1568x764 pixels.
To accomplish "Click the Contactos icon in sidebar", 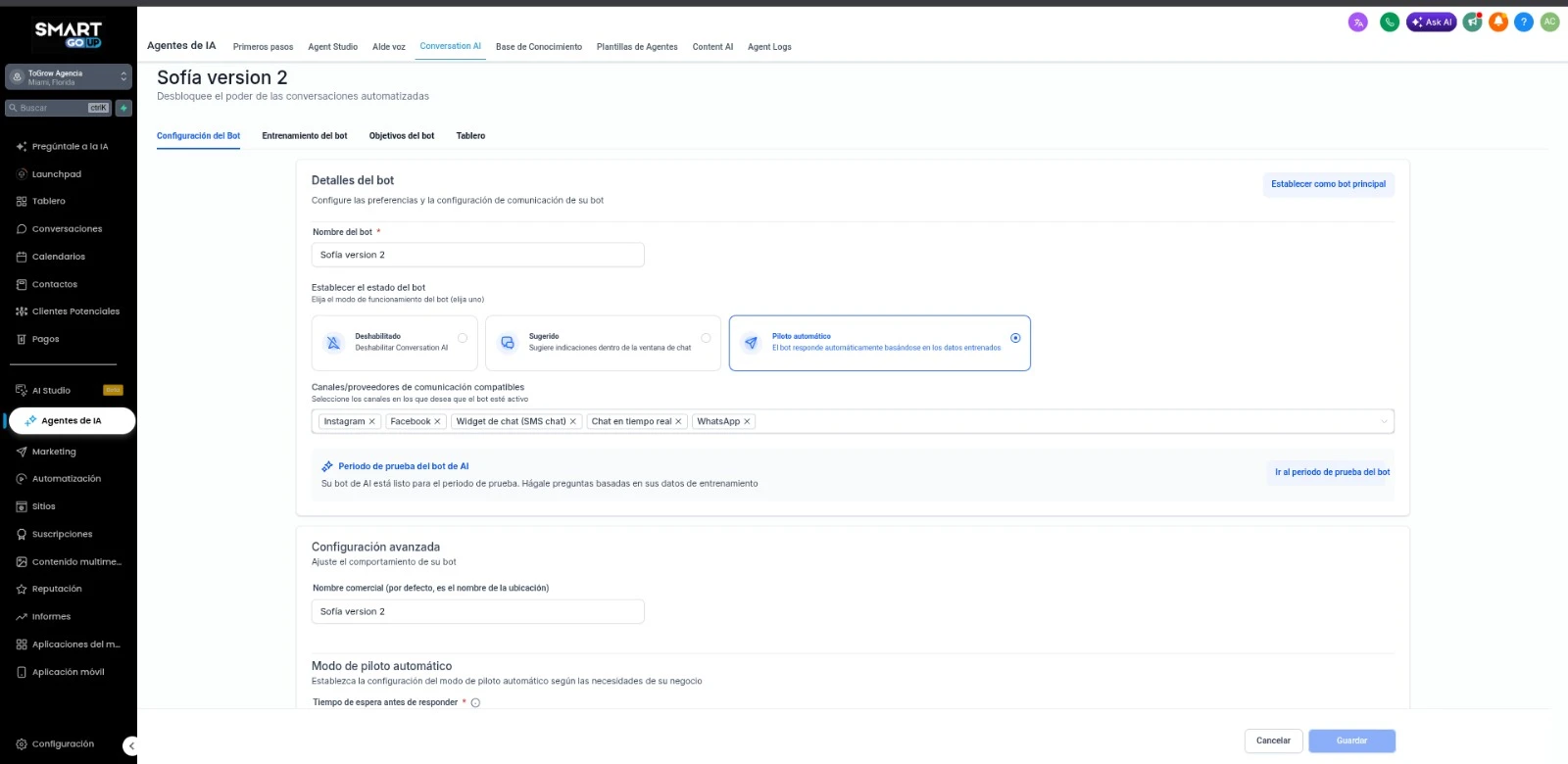I will point(22,284).
